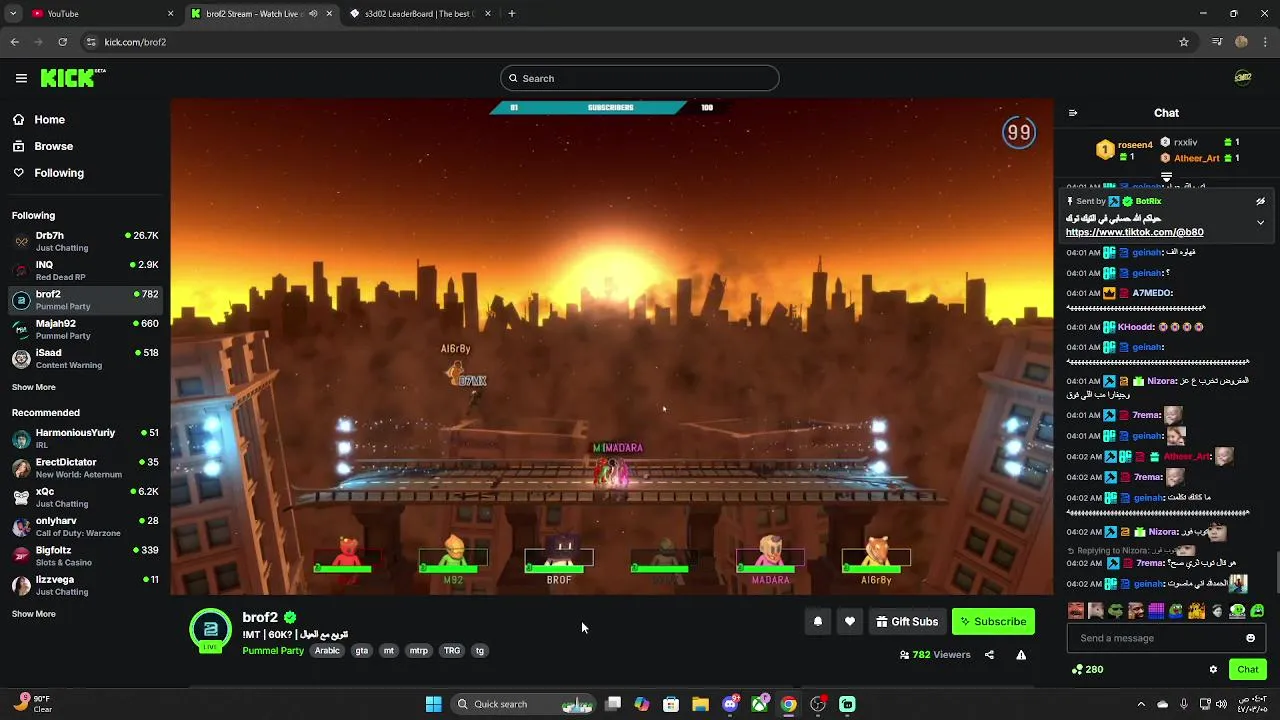Image resolution: width=1280 pixels, height=720 pixels.
Task: Focus the Kick Search box
Action: 640,78
